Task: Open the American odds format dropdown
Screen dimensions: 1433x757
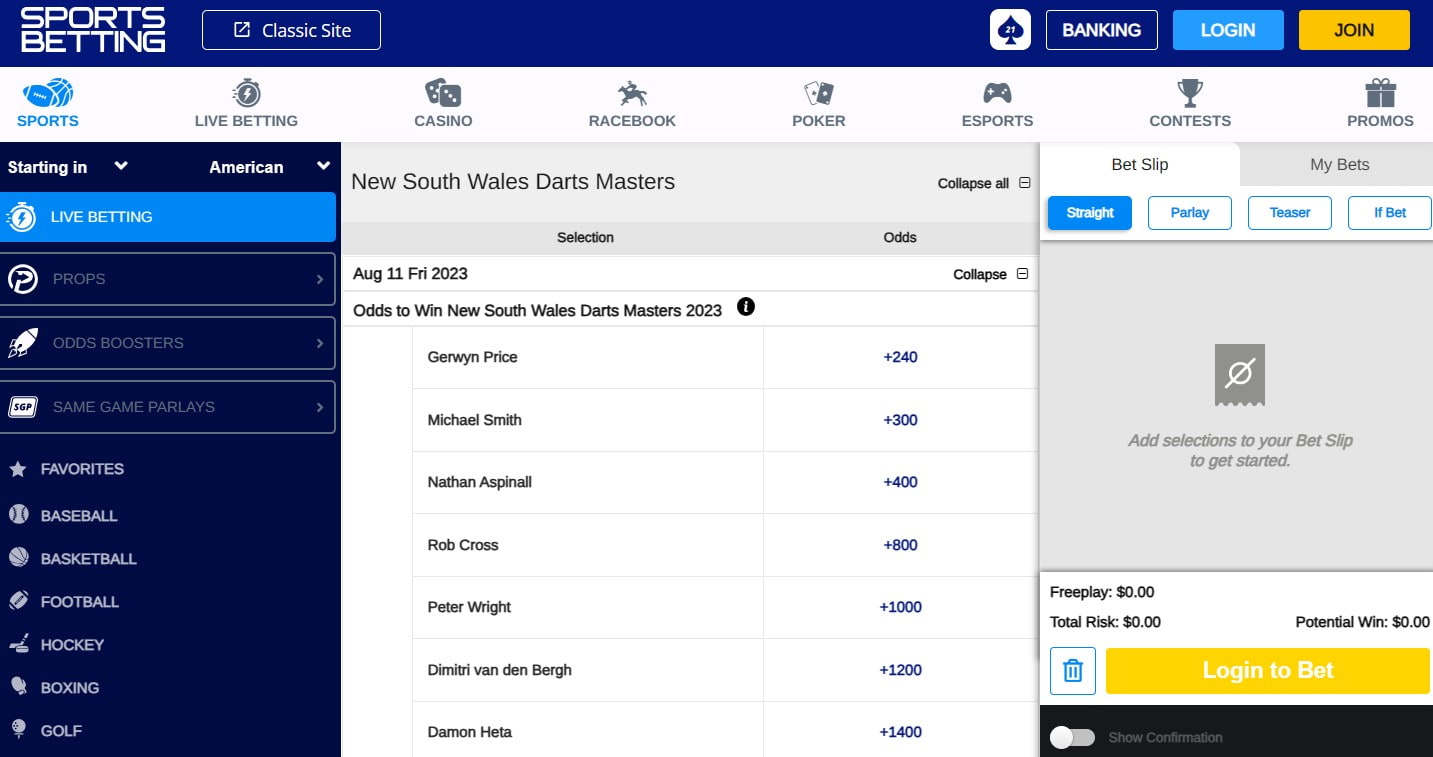Action: pos(269,167)
